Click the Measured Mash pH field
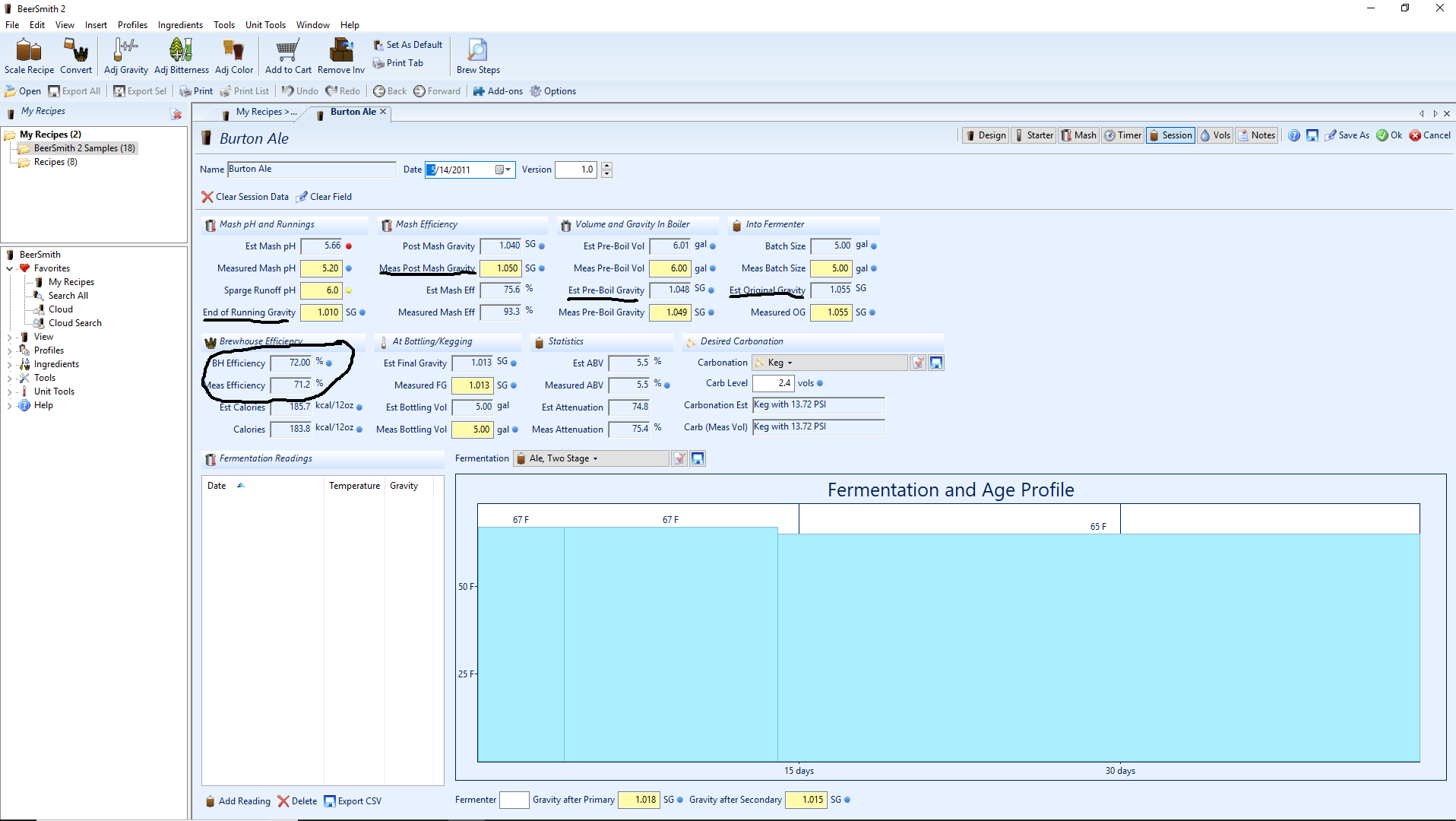Viewport: 1456px width, 821px height. pyautogui.click(x=321, y=268)
